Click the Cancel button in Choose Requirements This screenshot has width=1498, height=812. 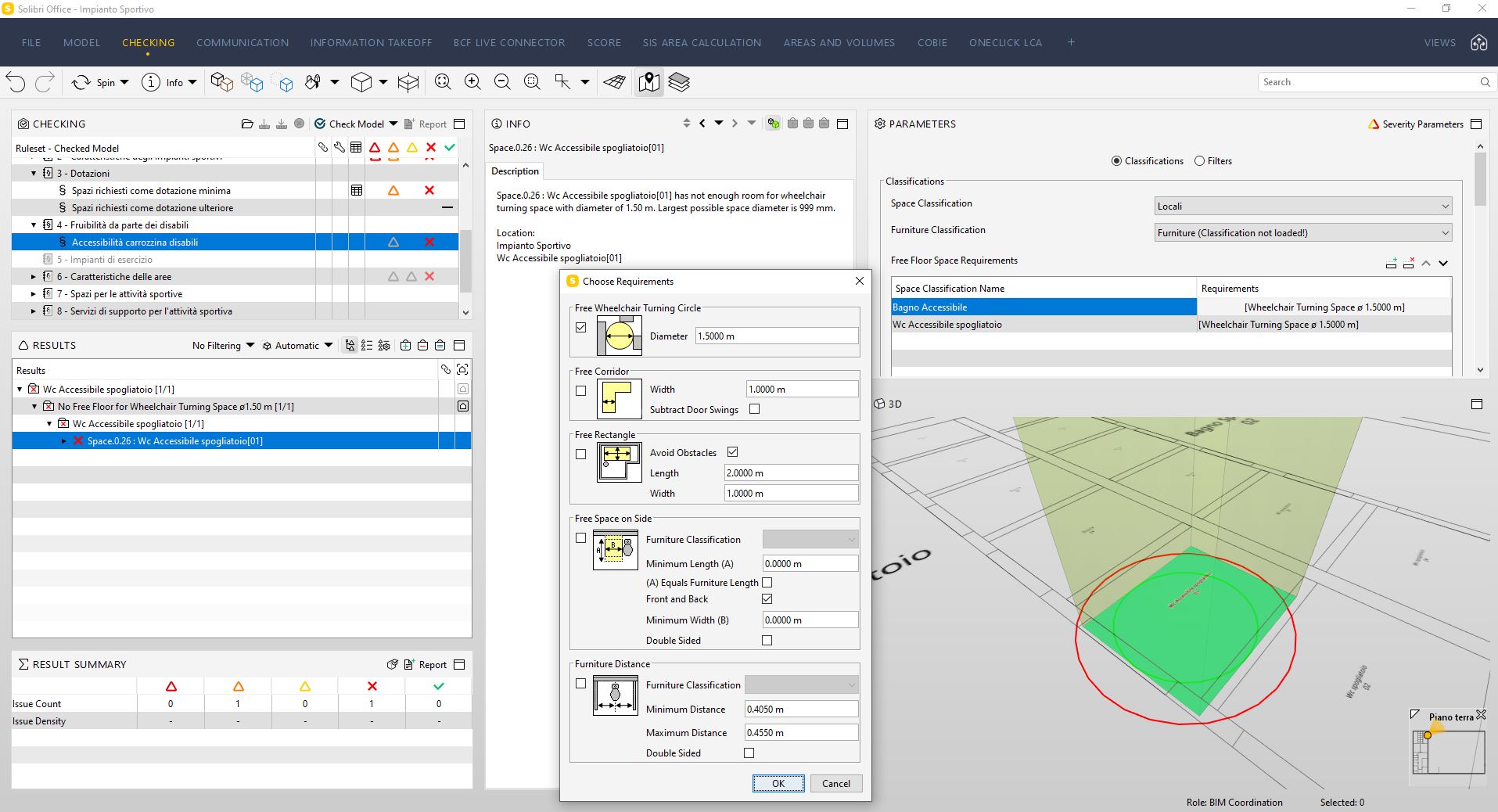coord(836,784)
